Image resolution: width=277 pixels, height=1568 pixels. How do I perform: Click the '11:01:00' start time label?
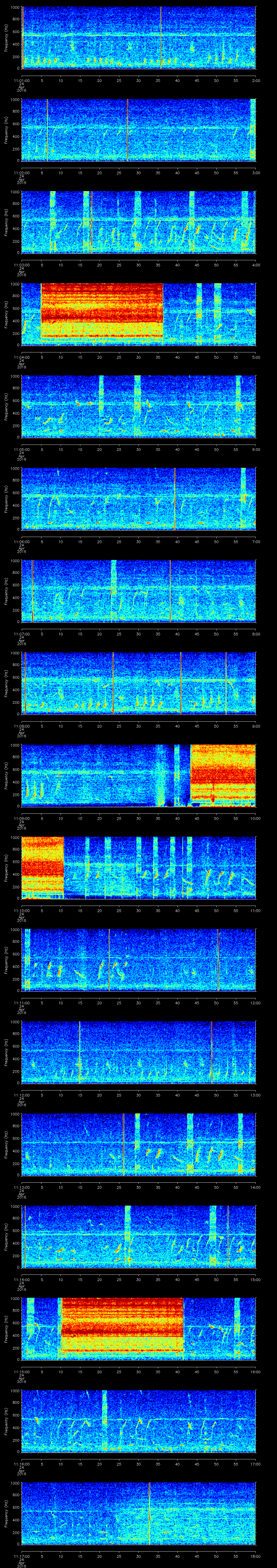coord(21,80)
